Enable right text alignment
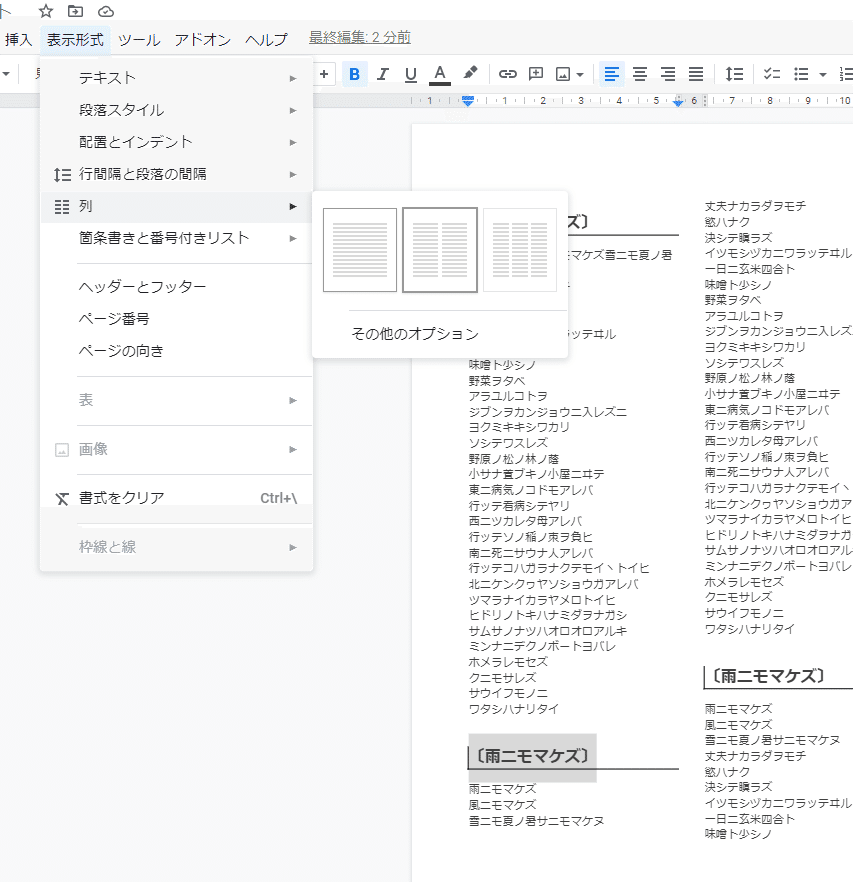Screen dimensions: 853x882 (x=666, y=74)
